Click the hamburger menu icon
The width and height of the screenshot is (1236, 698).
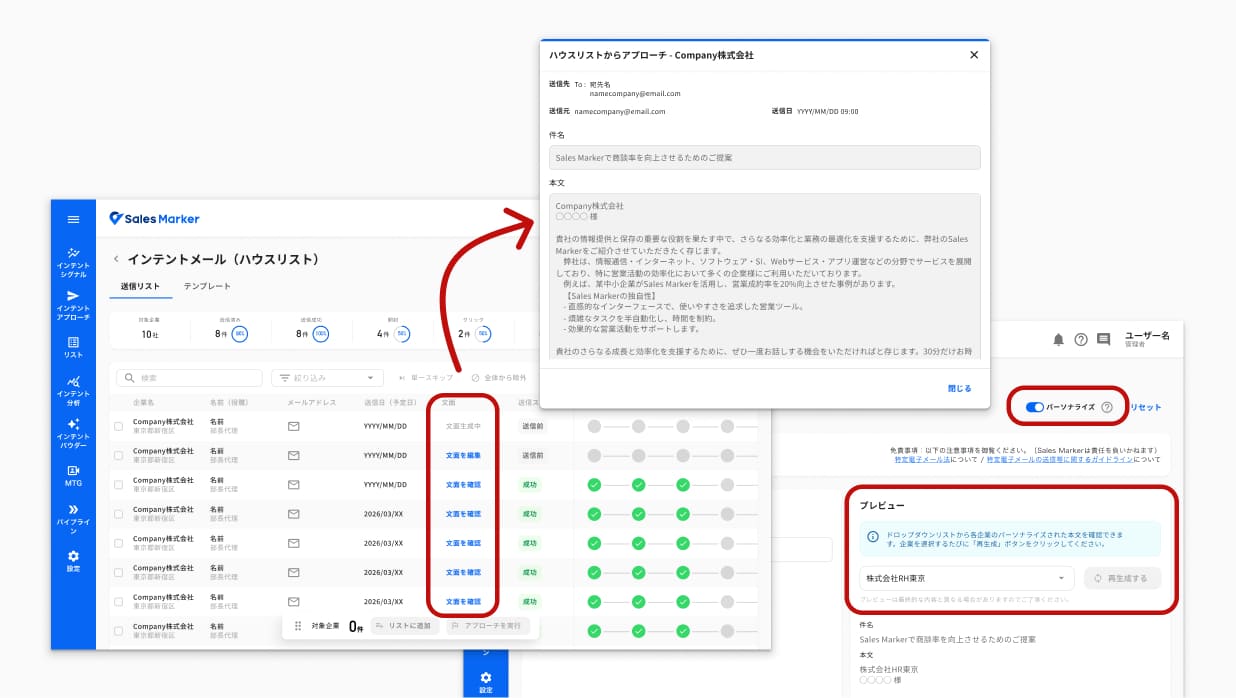pyautogui.click(x=73, y=219)
